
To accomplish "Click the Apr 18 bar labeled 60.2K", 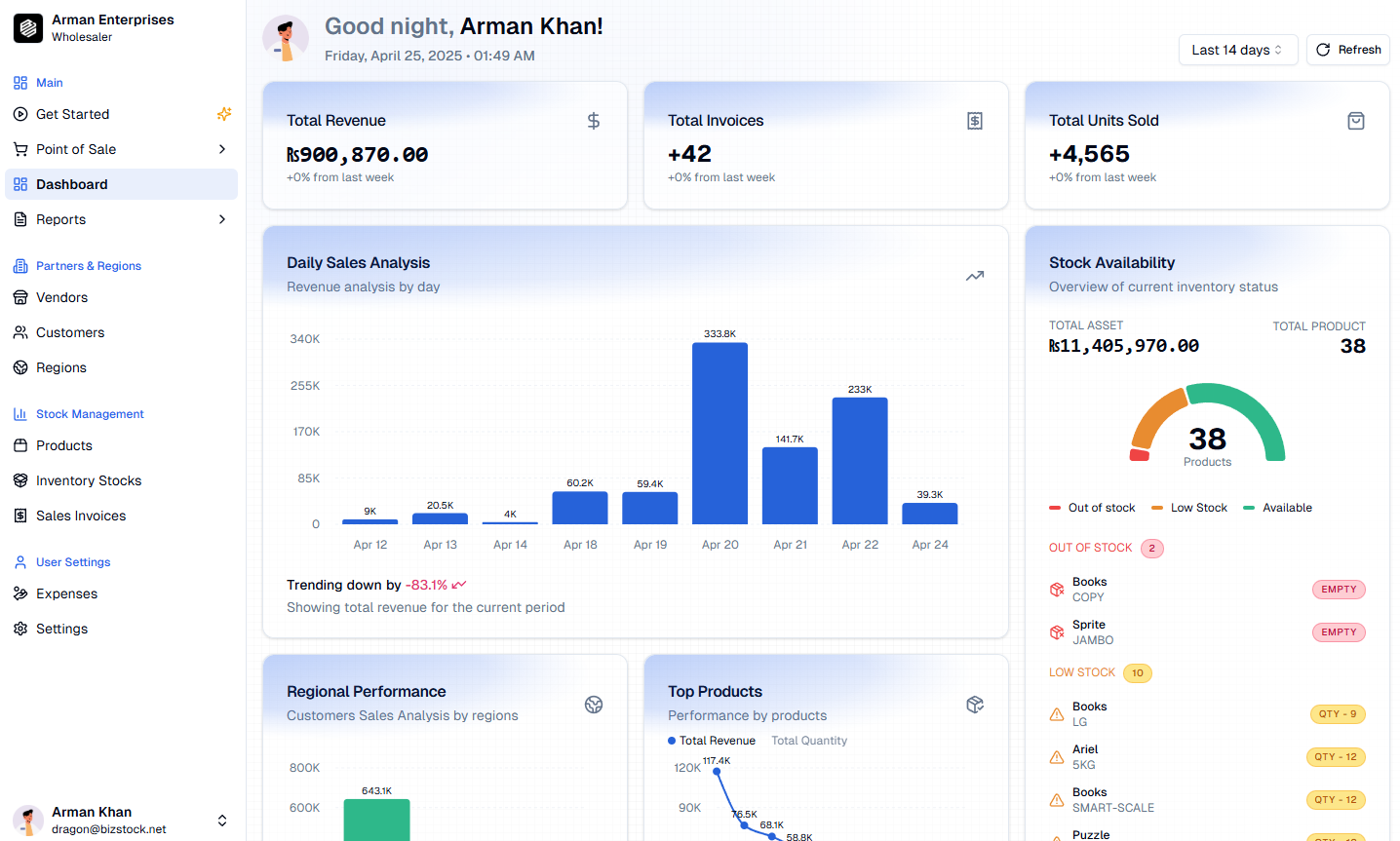I will (580, 508).
